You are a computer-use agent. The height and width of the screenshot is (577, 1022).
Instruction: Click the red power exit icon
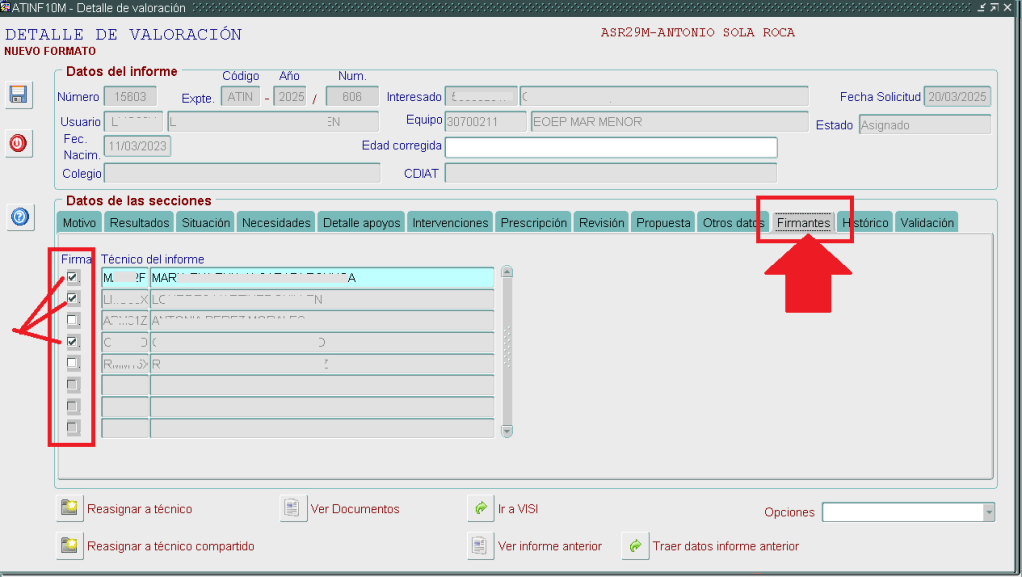tap(19, 143)
